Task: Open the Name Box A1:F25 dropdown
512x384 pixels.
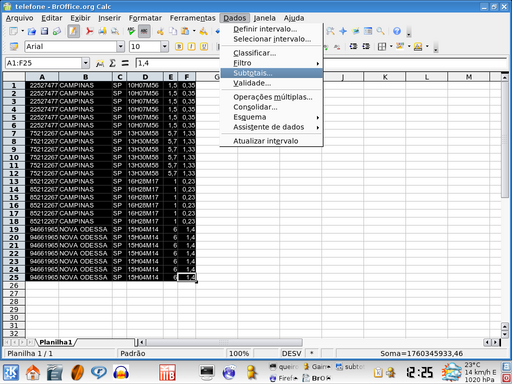Action: [85, 63]
